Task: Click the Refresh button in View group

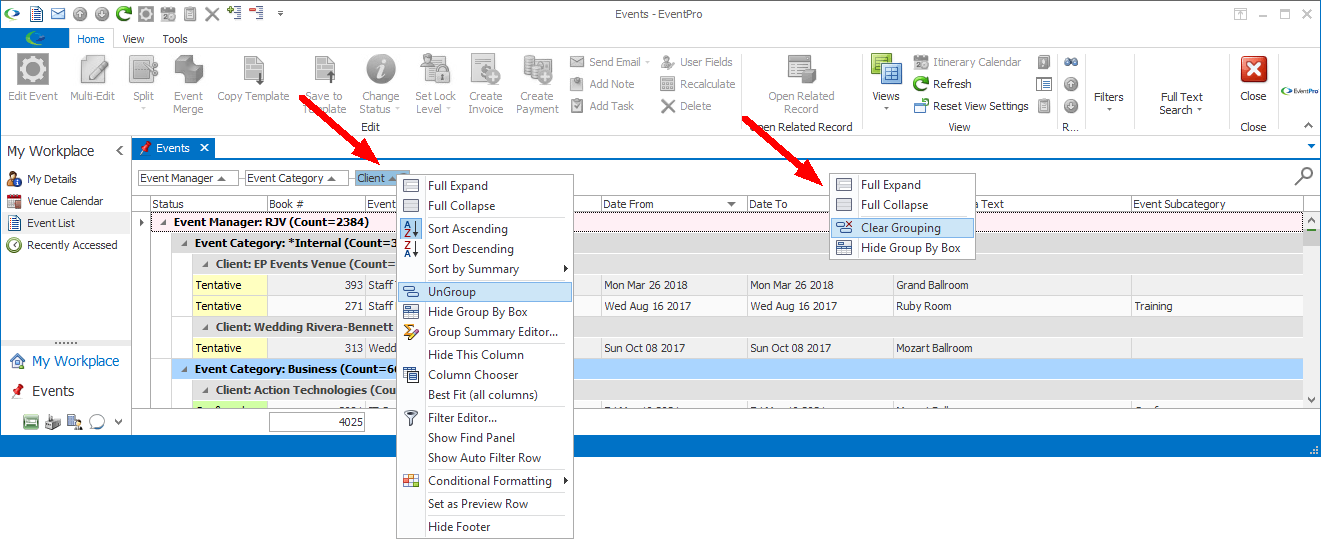Action: [942, 84]
